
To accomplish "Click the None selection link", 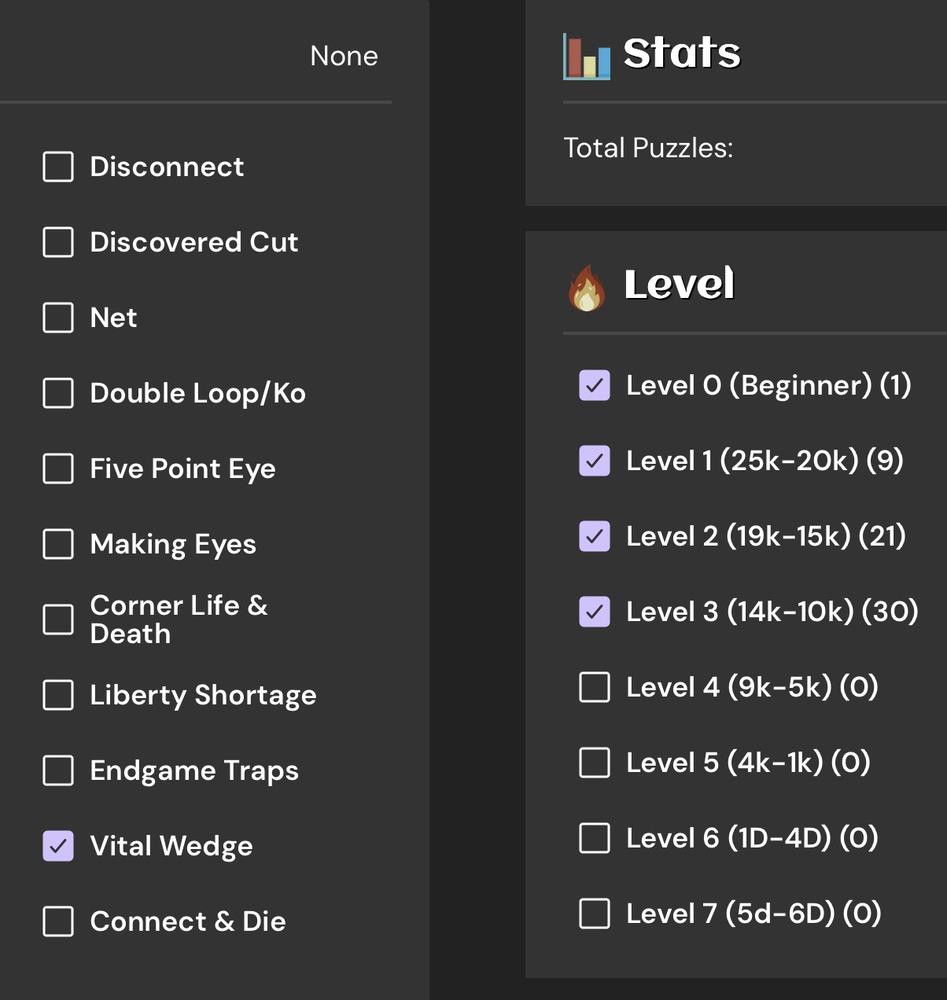I will click(344, 56).
